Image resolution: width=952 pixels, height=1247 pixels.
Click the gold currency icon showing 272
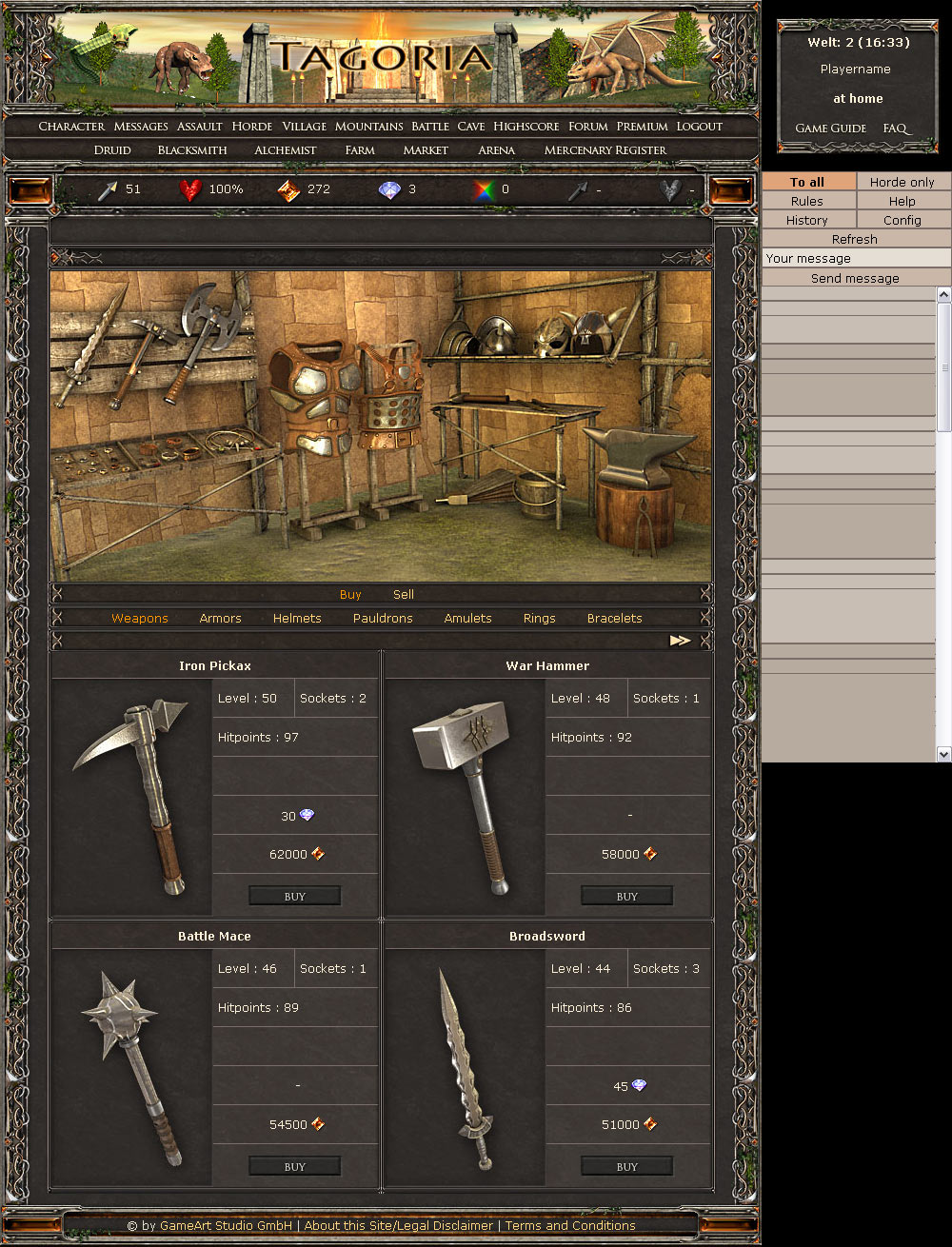(288, 190)
